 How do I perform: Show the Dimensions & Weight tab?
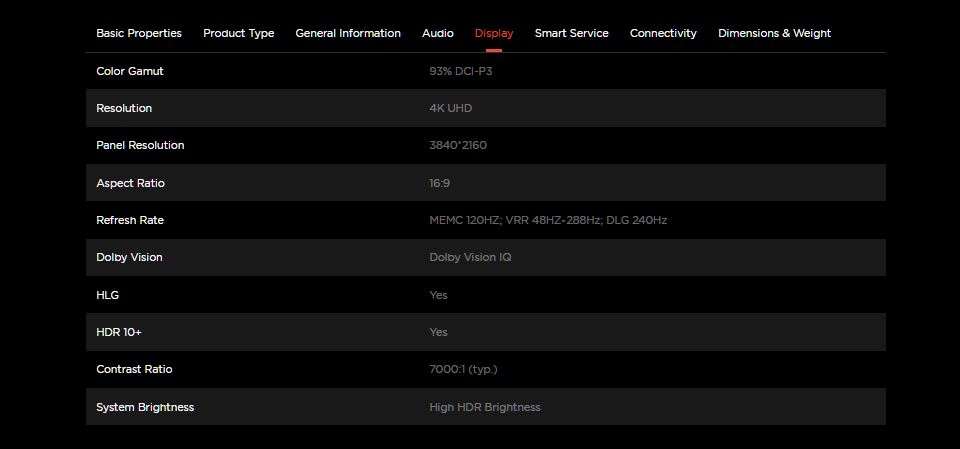pyautogui.click(x=774, y=33)
